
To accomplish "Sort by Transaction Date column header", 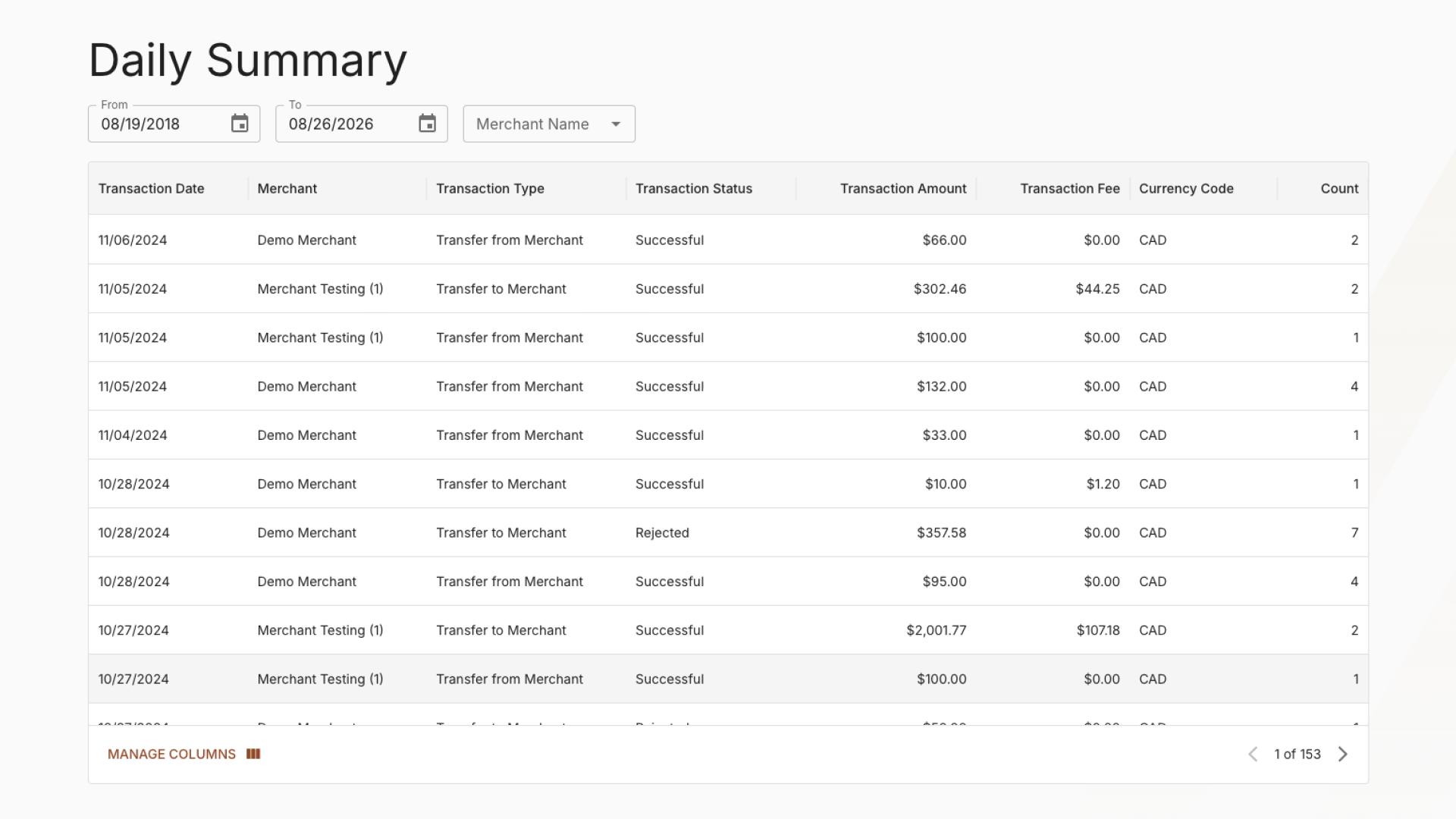I will point(152,188).
